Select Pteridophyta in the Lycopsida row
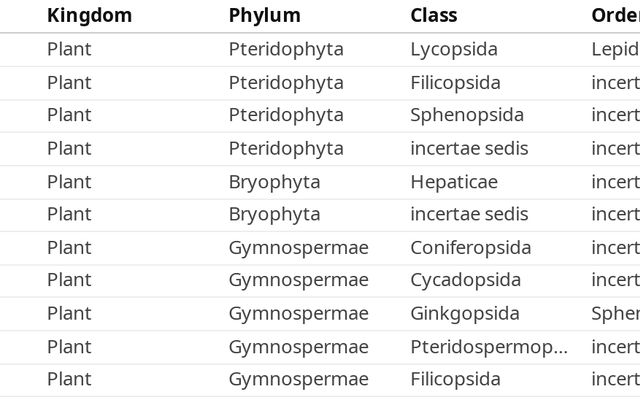This screenshot has width=640, height=400. point(285,49)
